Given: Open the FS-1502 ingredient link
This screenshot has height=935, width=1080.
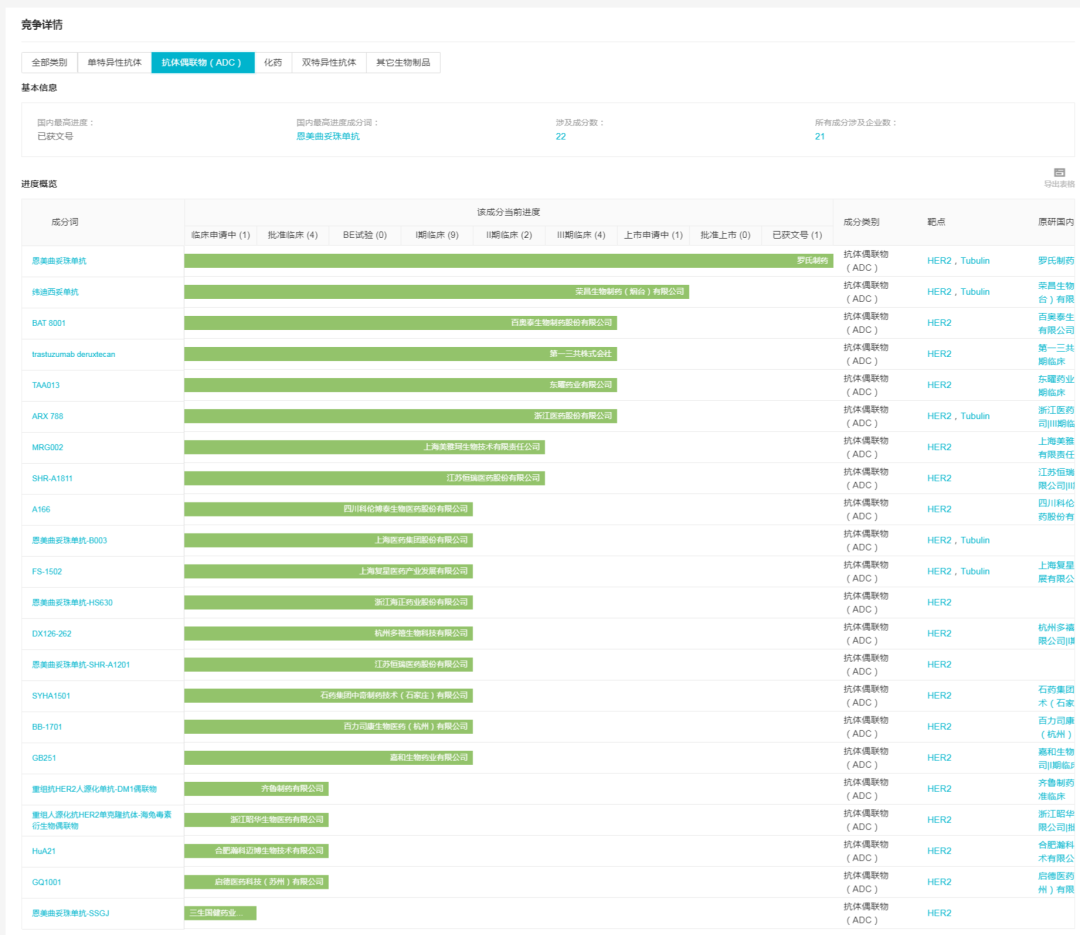Looking at the screenshot, I should (47, 571).
